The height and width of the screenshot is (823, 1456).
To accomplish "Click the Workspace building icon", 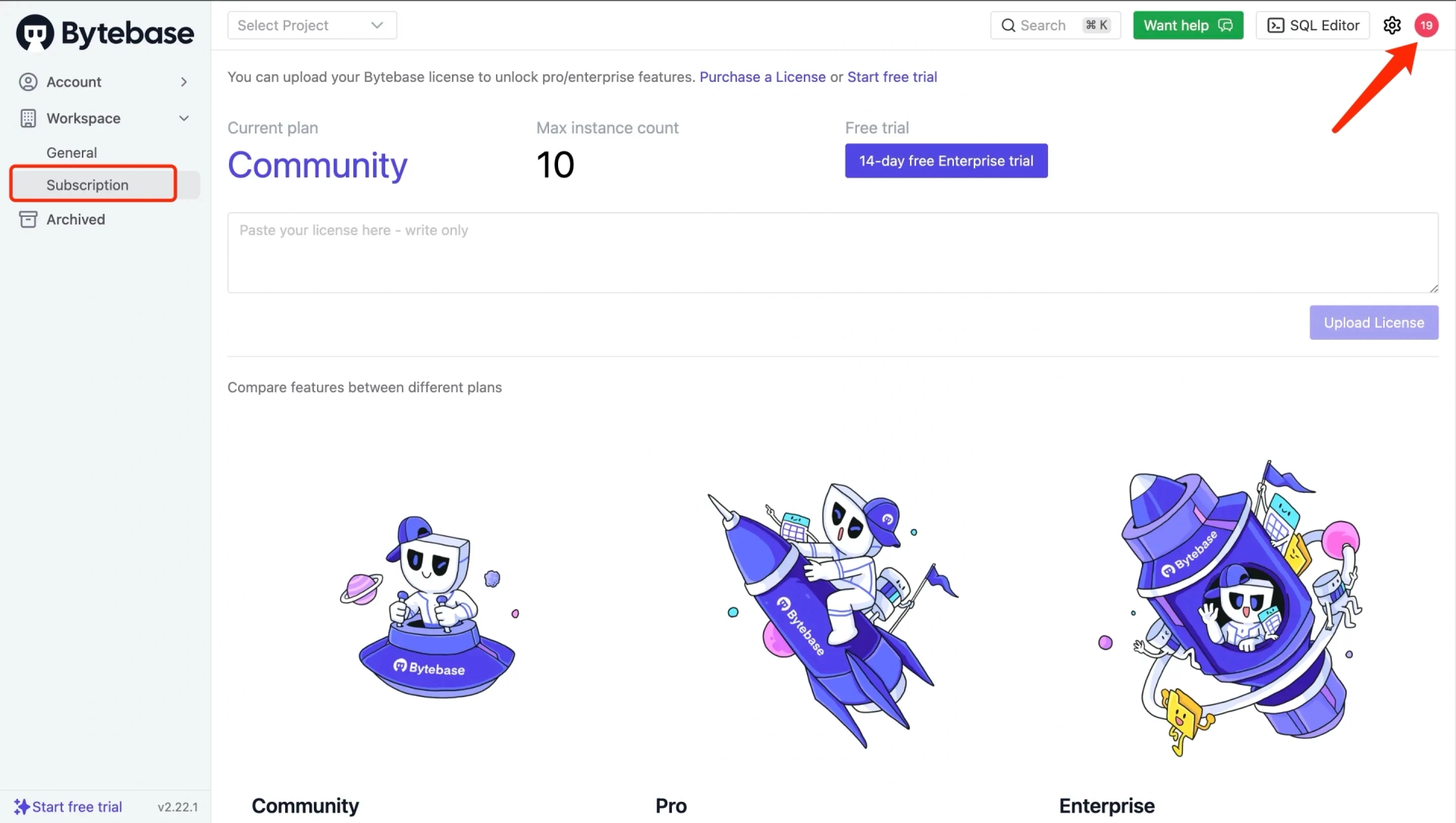I will 28,118.
